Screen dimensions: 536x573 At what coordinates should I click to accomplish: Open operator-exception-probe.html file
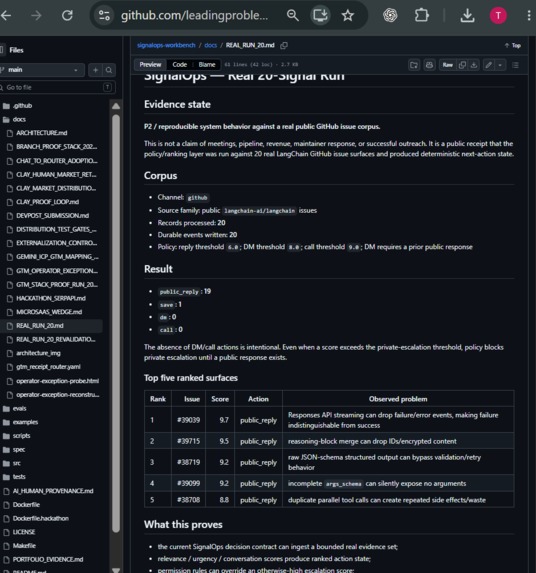click(x=57, y=381)
